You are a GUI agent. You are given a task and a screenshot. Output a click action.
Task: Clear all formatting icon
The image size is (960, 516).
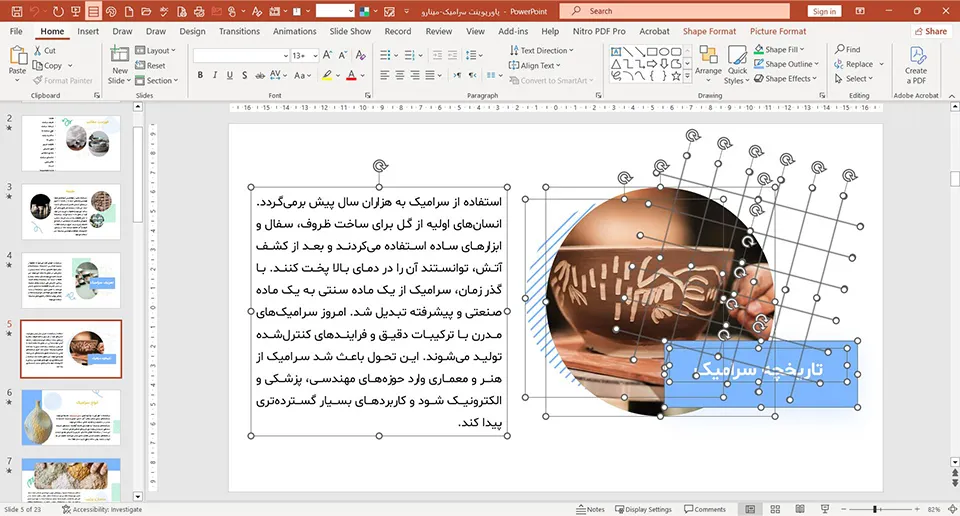[x=361, y=55]
